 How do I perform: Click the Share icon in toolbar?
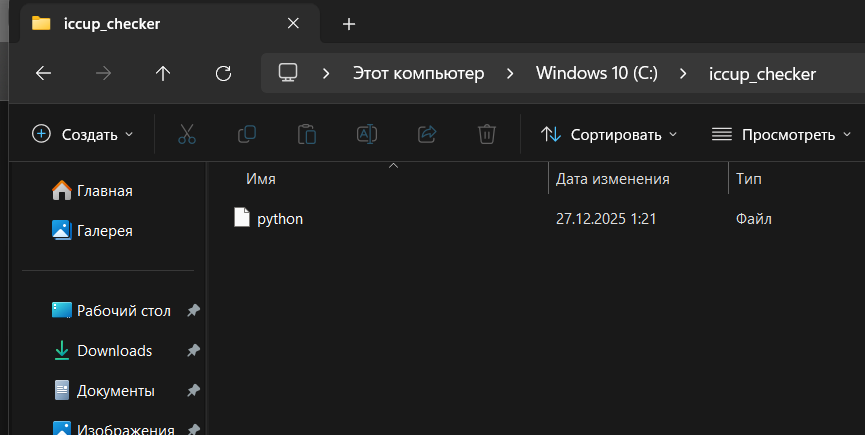427,134
